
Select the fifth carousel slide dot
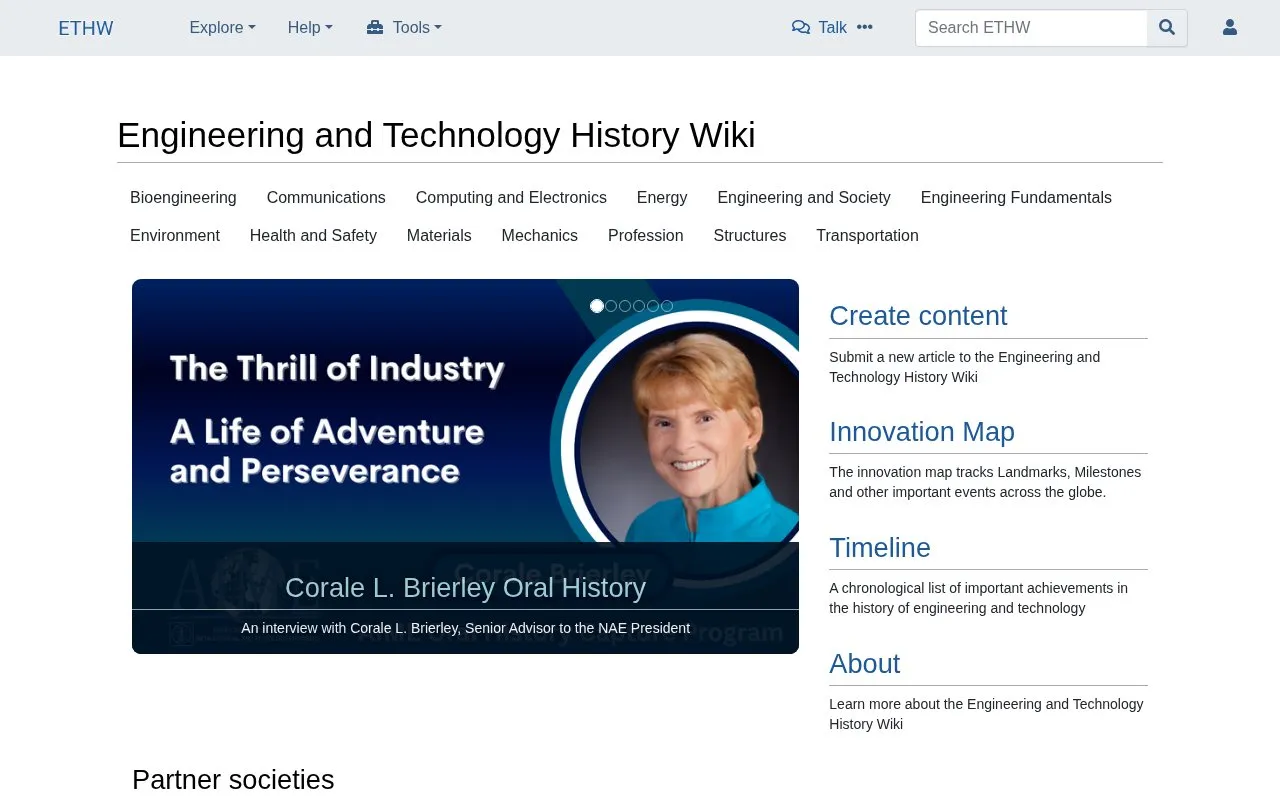653,306
